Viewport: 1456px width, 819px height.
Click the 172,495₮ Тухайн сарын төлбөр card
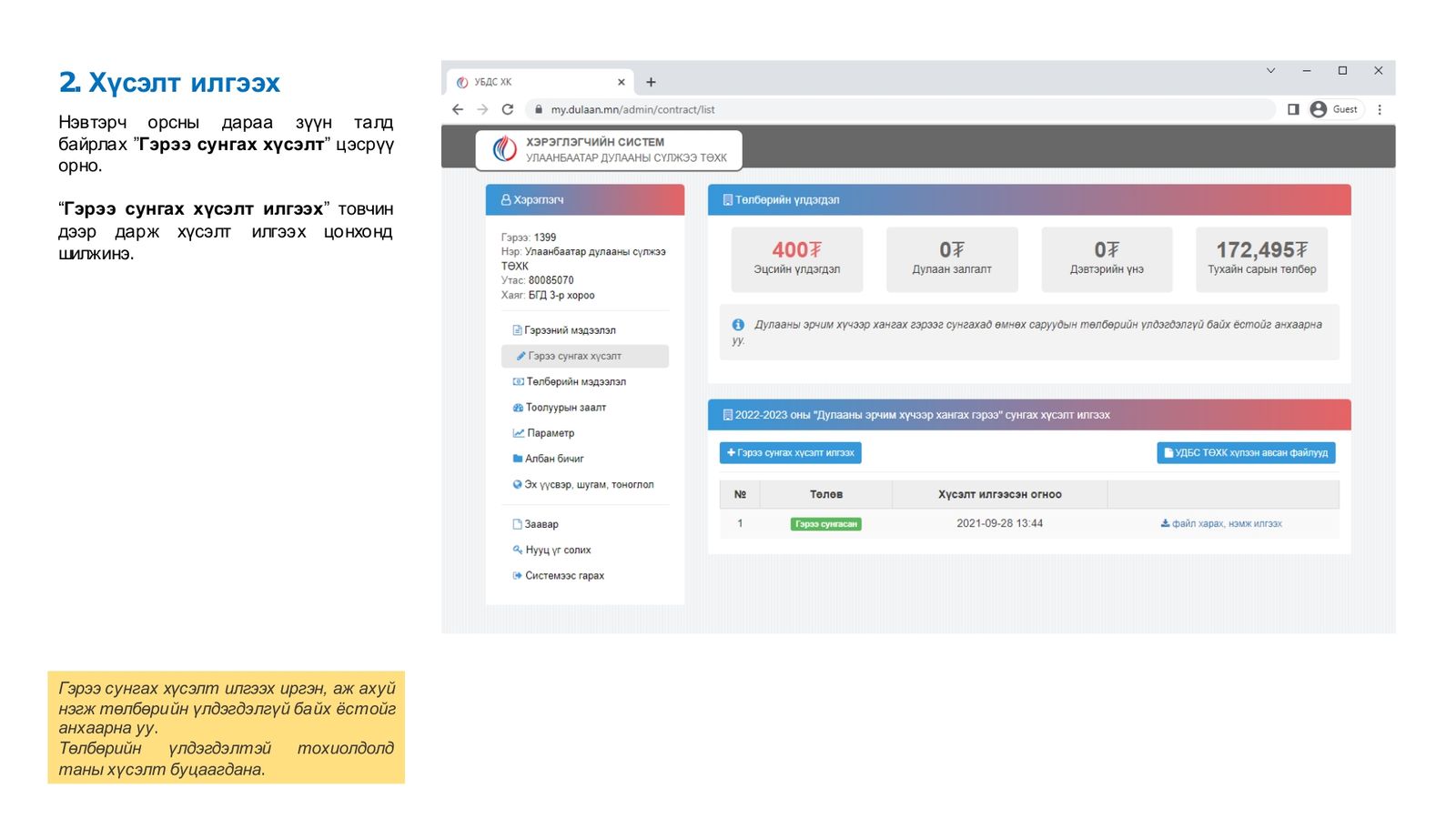[1262, 259]
